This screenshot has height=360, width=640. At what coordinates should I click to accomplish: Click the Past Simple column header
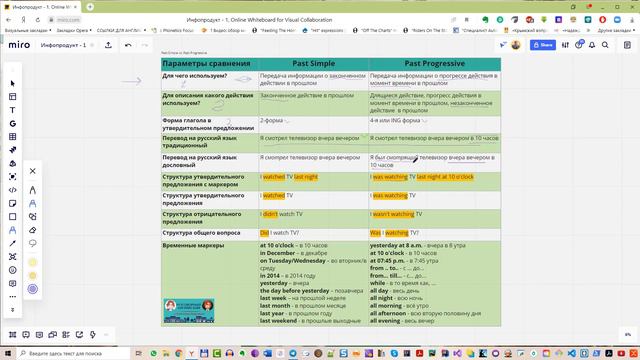pos(313,63)
